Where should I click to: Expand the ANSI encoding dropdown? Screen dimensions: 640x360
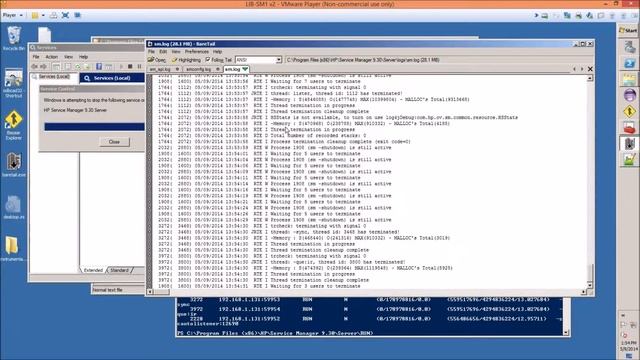279,60
